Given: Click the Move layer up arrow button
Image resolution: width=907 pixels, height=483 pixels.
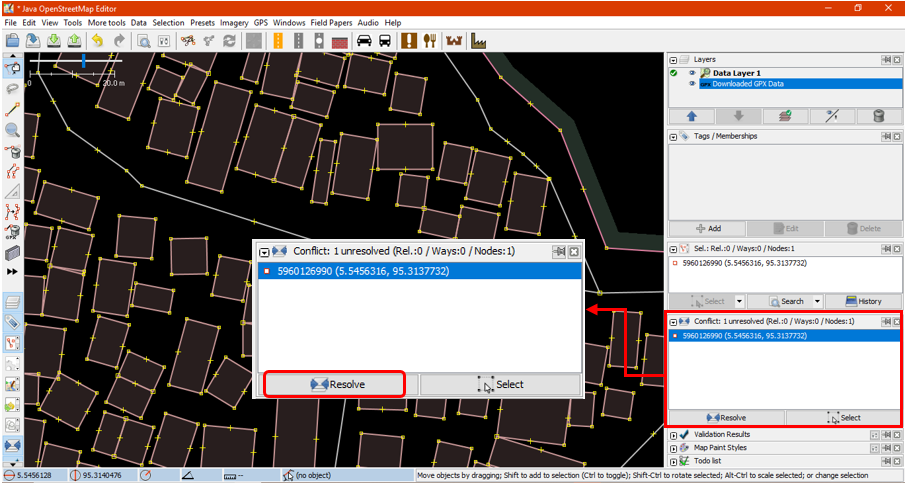Looking at the screenshot, I should pos(691,116).
